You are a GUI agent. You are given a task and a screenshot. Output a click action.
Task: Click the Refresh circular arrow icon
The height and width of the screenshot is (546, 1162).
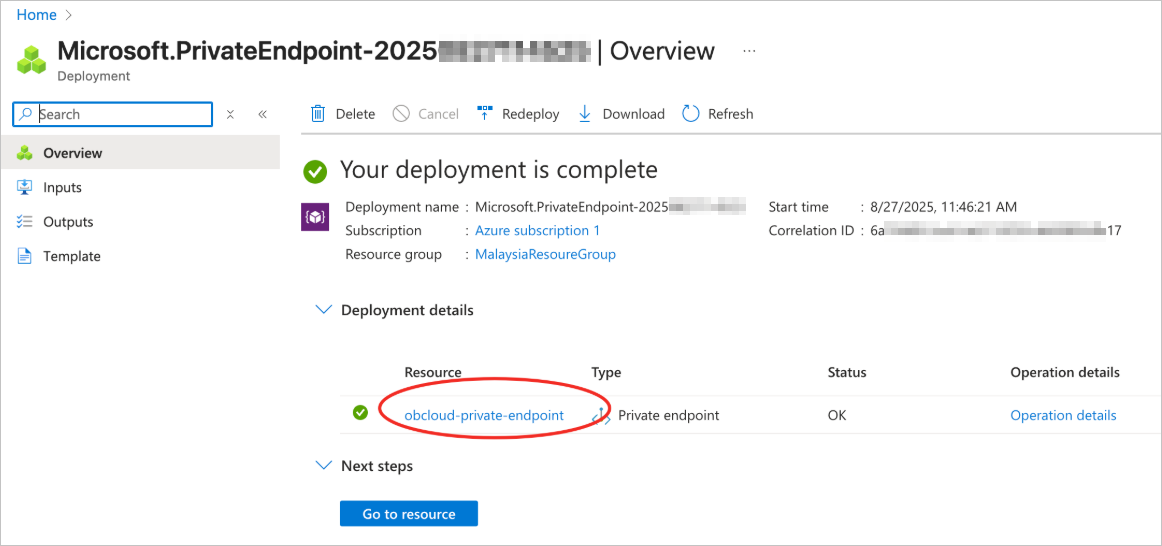691,114
